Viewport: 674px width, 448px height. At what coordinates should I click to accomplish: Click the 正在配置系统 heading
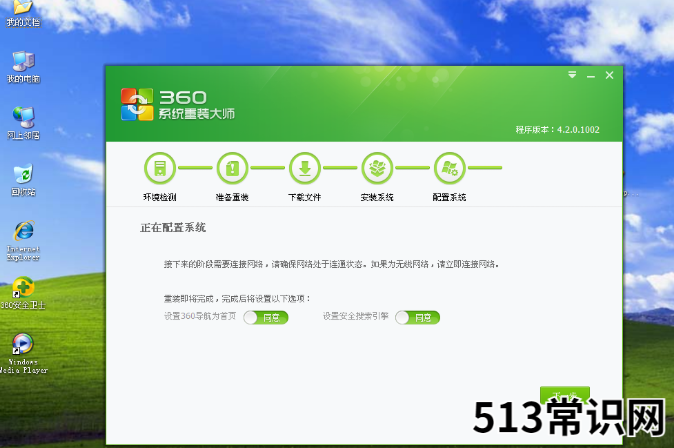[173, 227]
